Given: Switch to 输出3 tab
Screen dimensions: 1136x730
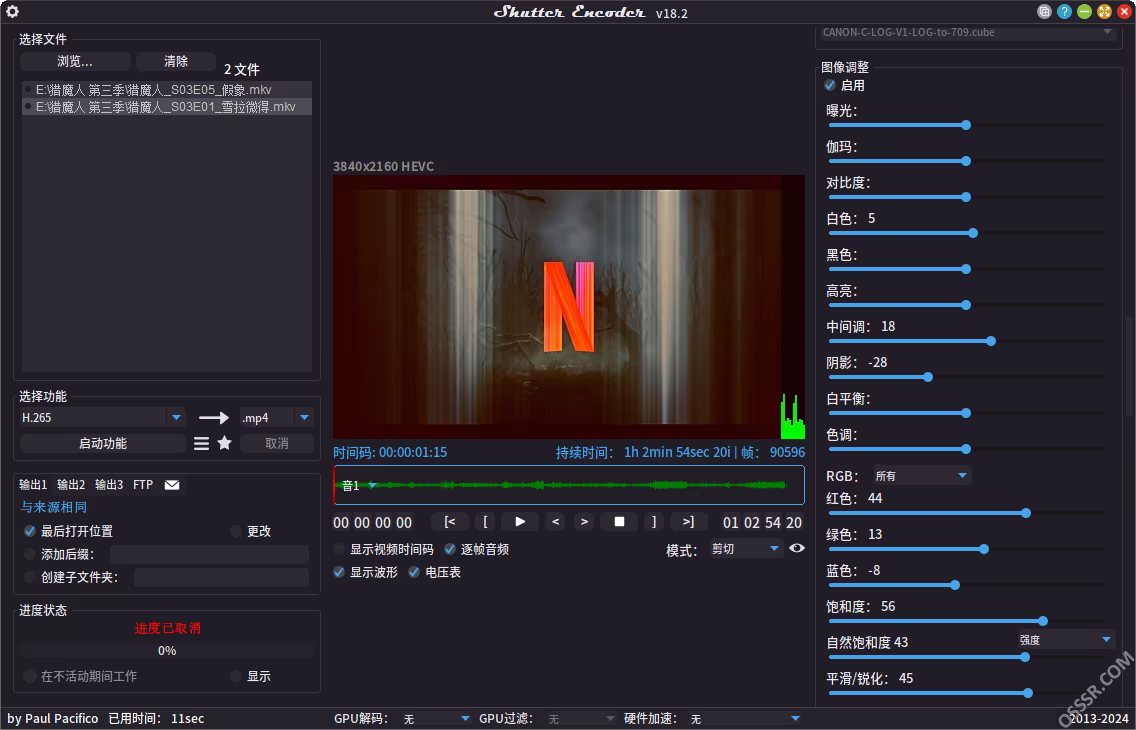Looking at the screenshot, I should (x=109, y=484).
